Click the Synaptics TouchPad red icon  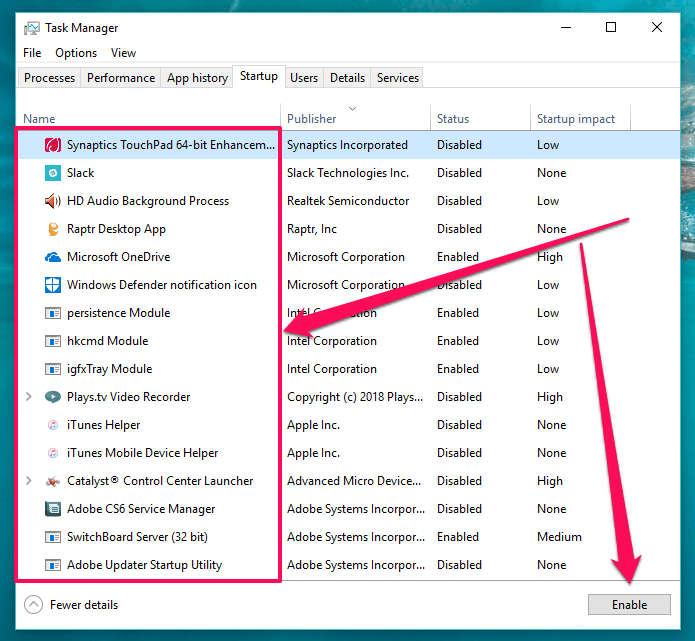[53, 145]
